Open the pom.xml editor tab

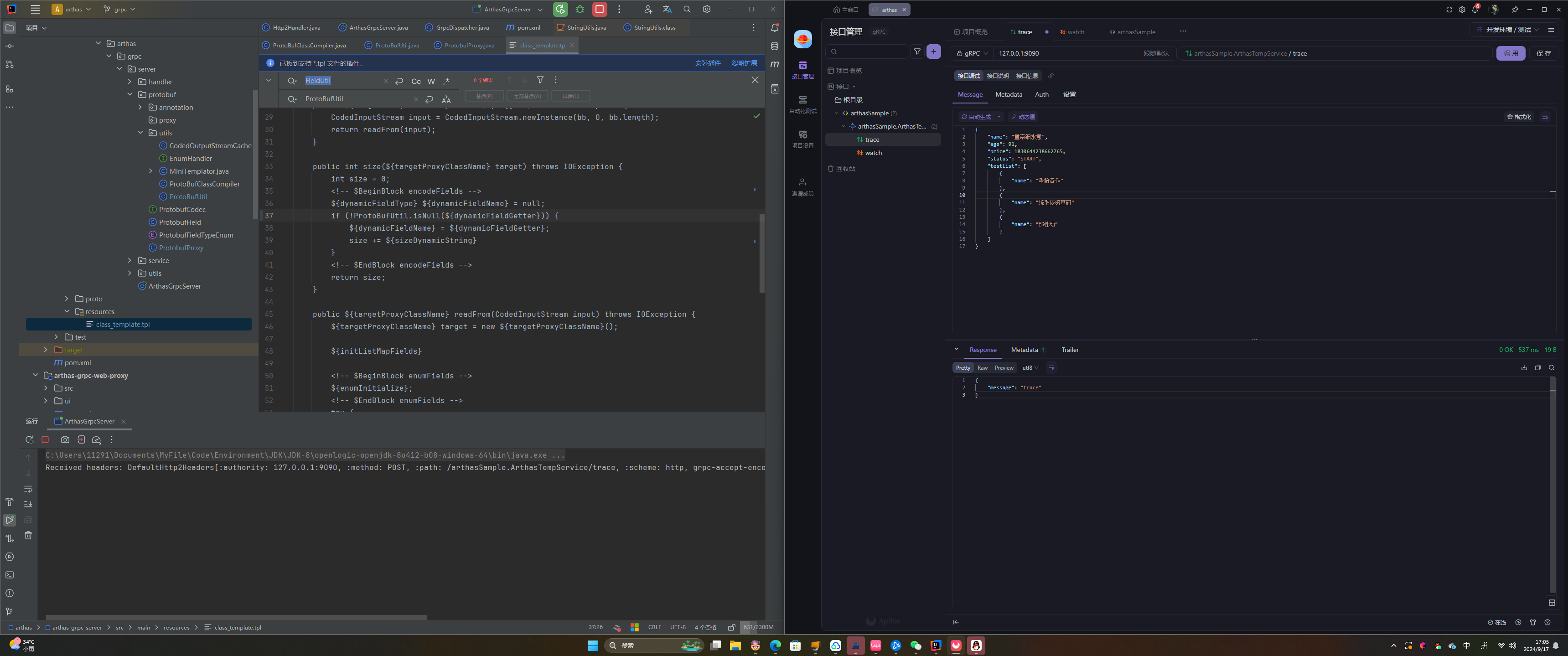523,27
